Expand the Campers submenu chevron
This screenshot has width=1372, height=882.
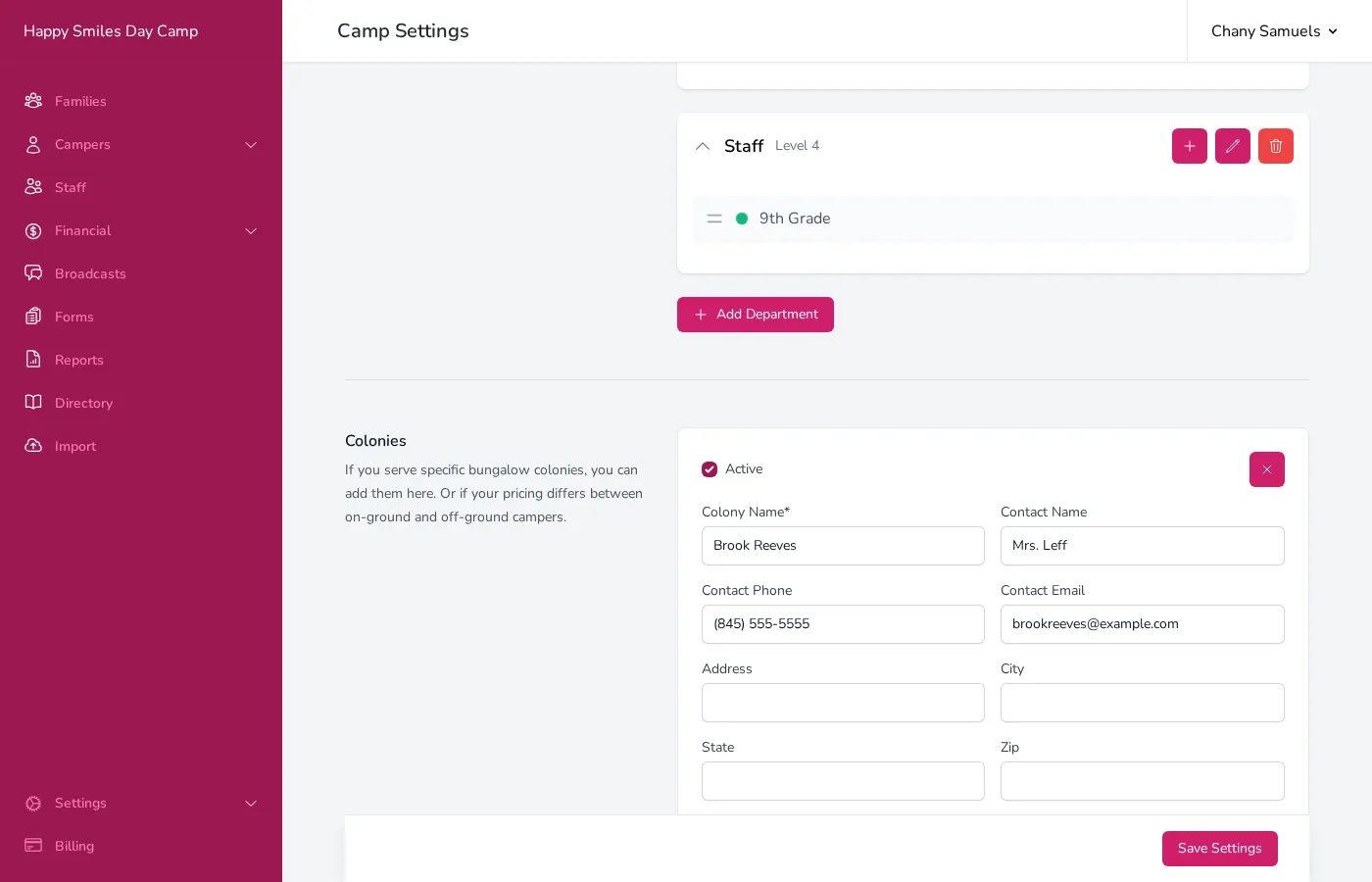[x=251, y=145]
